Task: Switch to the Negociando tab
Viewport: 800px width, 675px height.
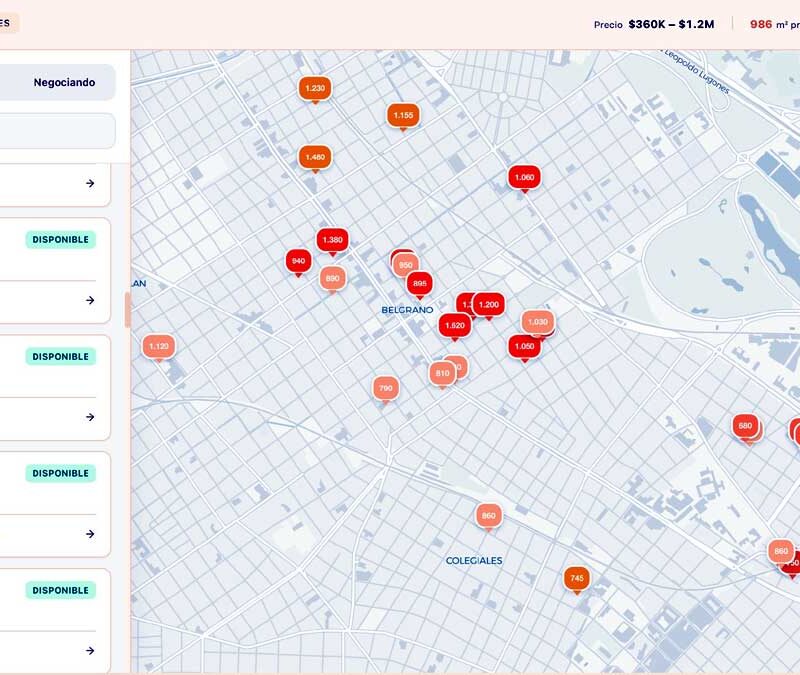Action: [64, 83]
